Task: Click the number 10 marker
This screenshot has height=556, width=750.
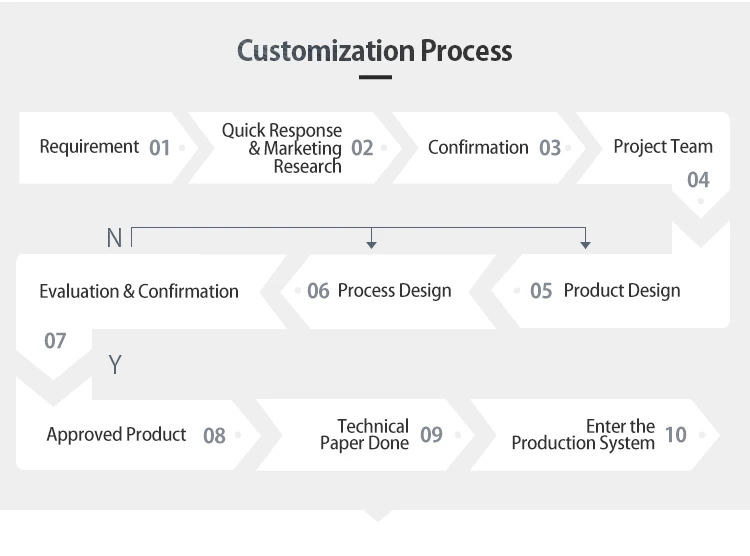Action: (x=676, y=434)
